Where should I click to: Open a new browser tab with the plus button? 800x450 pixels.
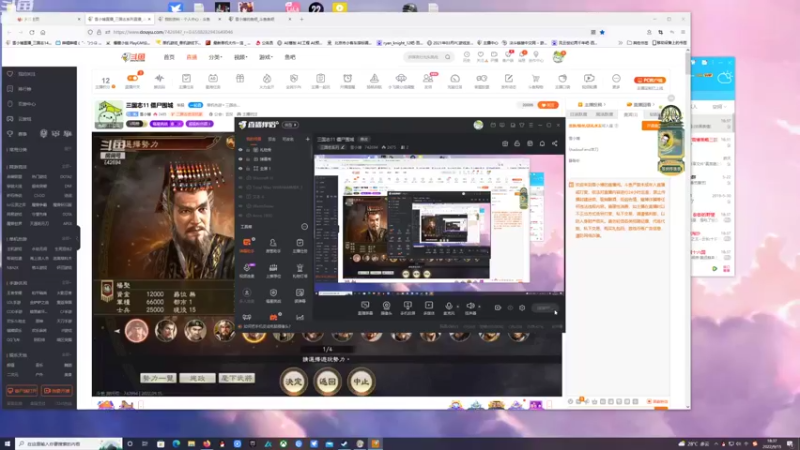[302, 19]
